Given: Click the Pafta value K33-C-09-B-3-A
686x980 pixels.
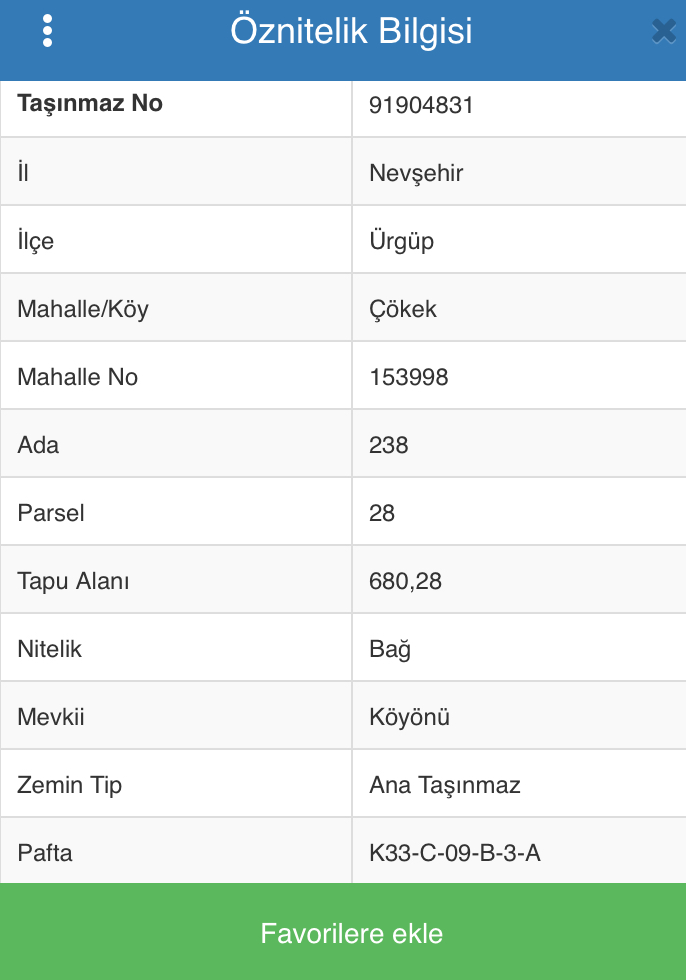Looking at the screenshot, I should click(455, 853).
